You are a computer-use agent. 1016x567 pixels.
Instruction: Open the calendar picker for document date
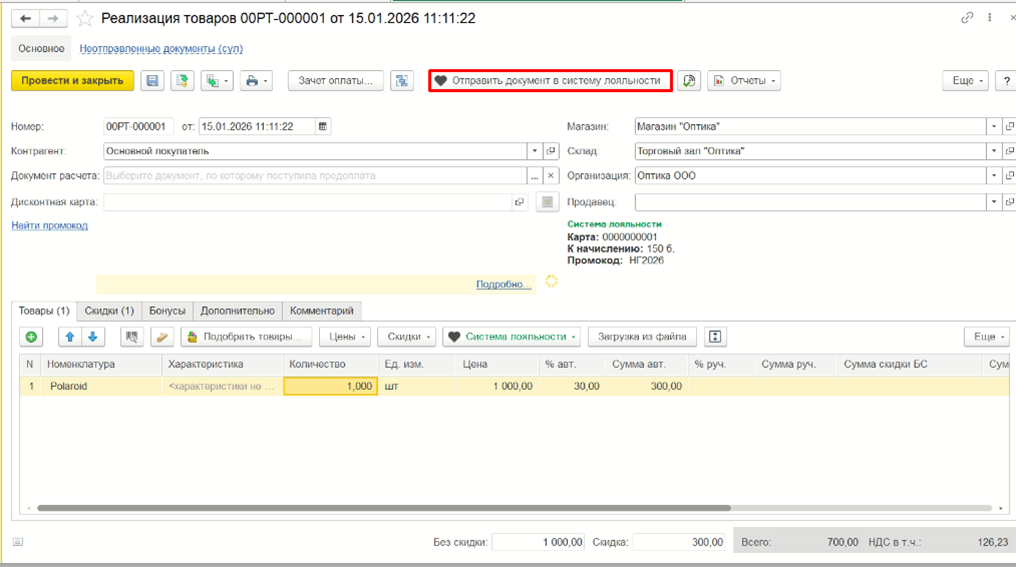pos(323,126)
